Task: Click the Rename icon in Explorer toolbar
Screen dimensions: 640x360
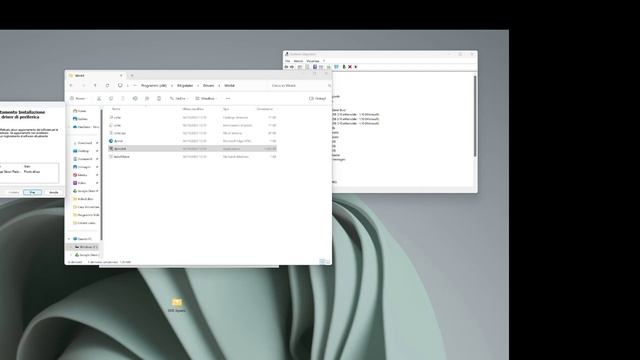Action: pos(135,98)
